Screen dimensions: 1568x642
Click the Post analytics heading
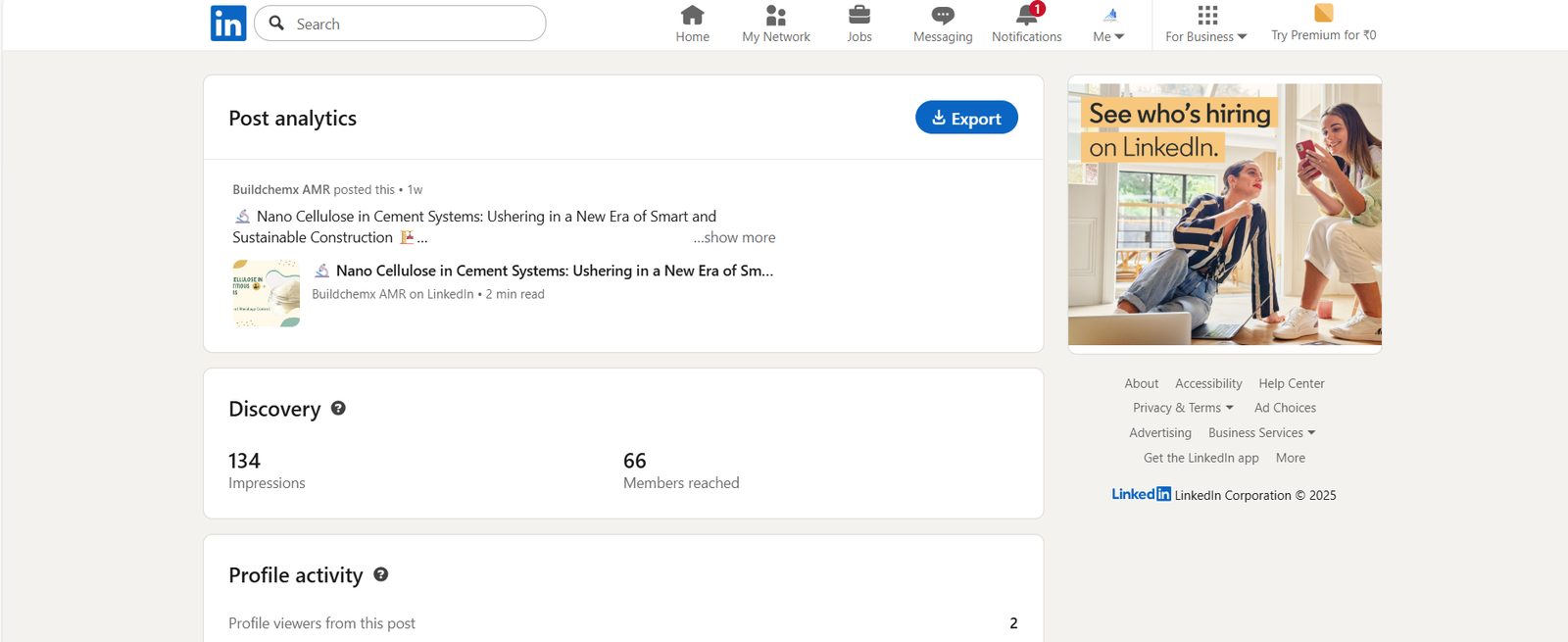point(292,119)
